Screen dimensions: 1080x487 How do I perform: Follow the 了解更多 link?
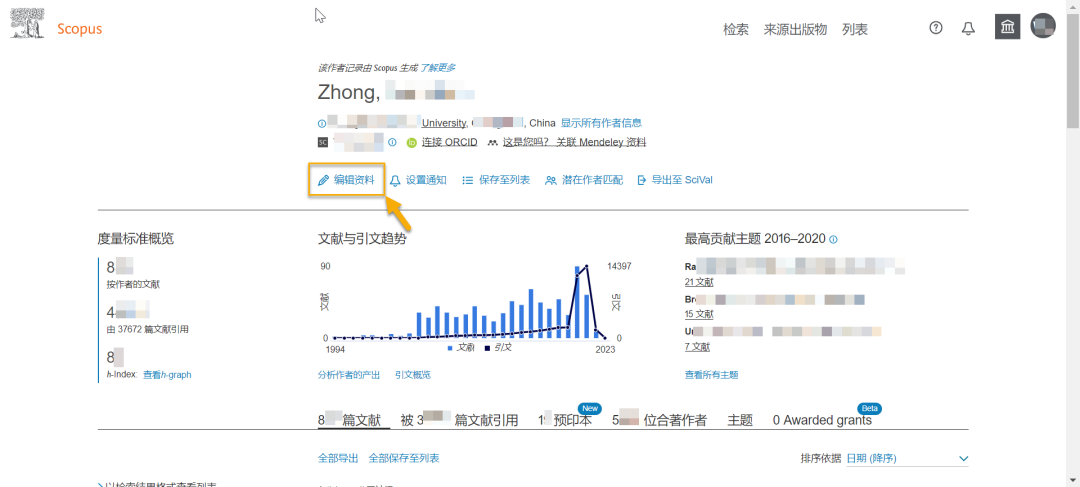click(x=437, y=68)
